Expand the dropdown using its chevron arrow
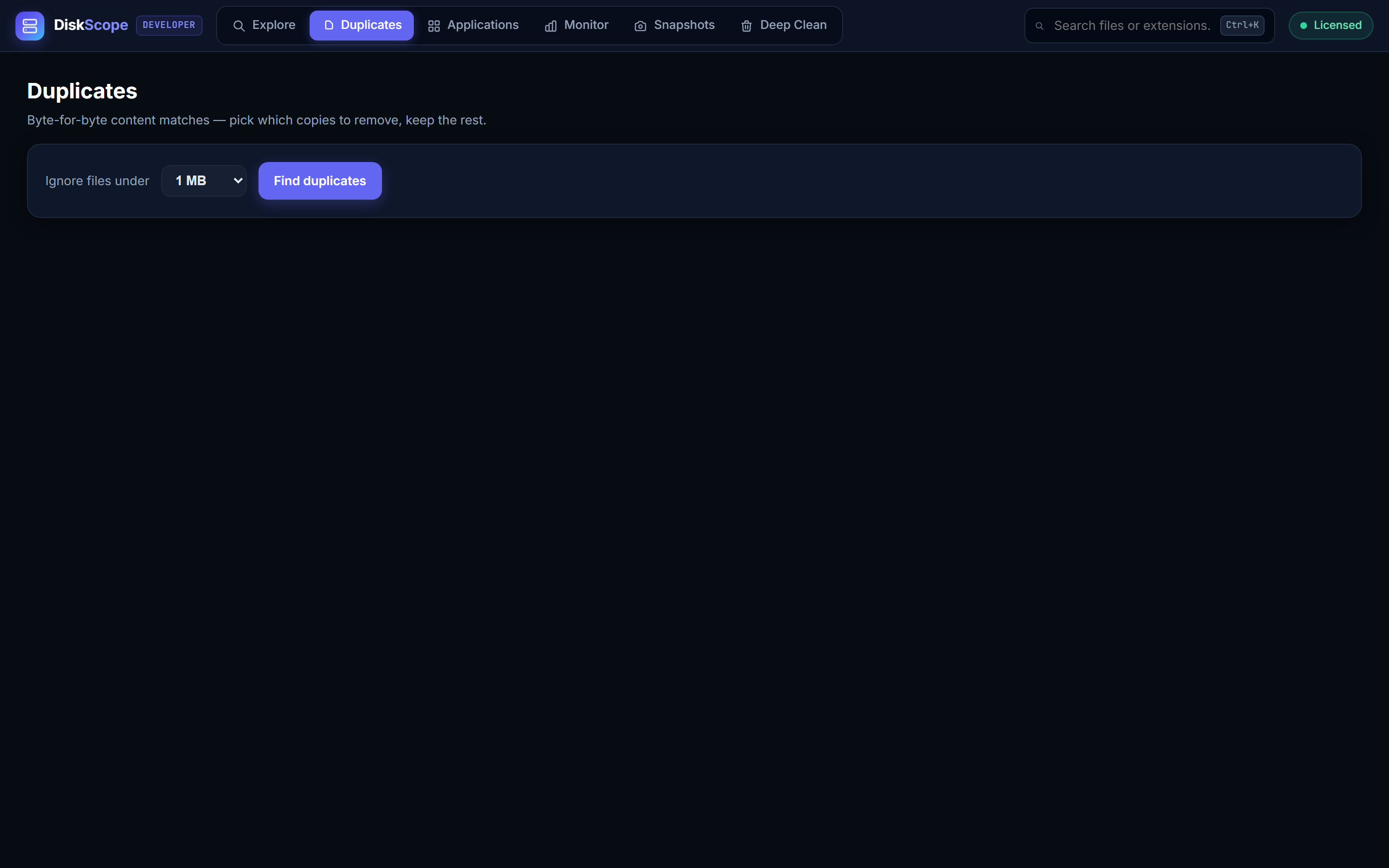Screen dimensions: 1389x868 click(x=238, y=181)
